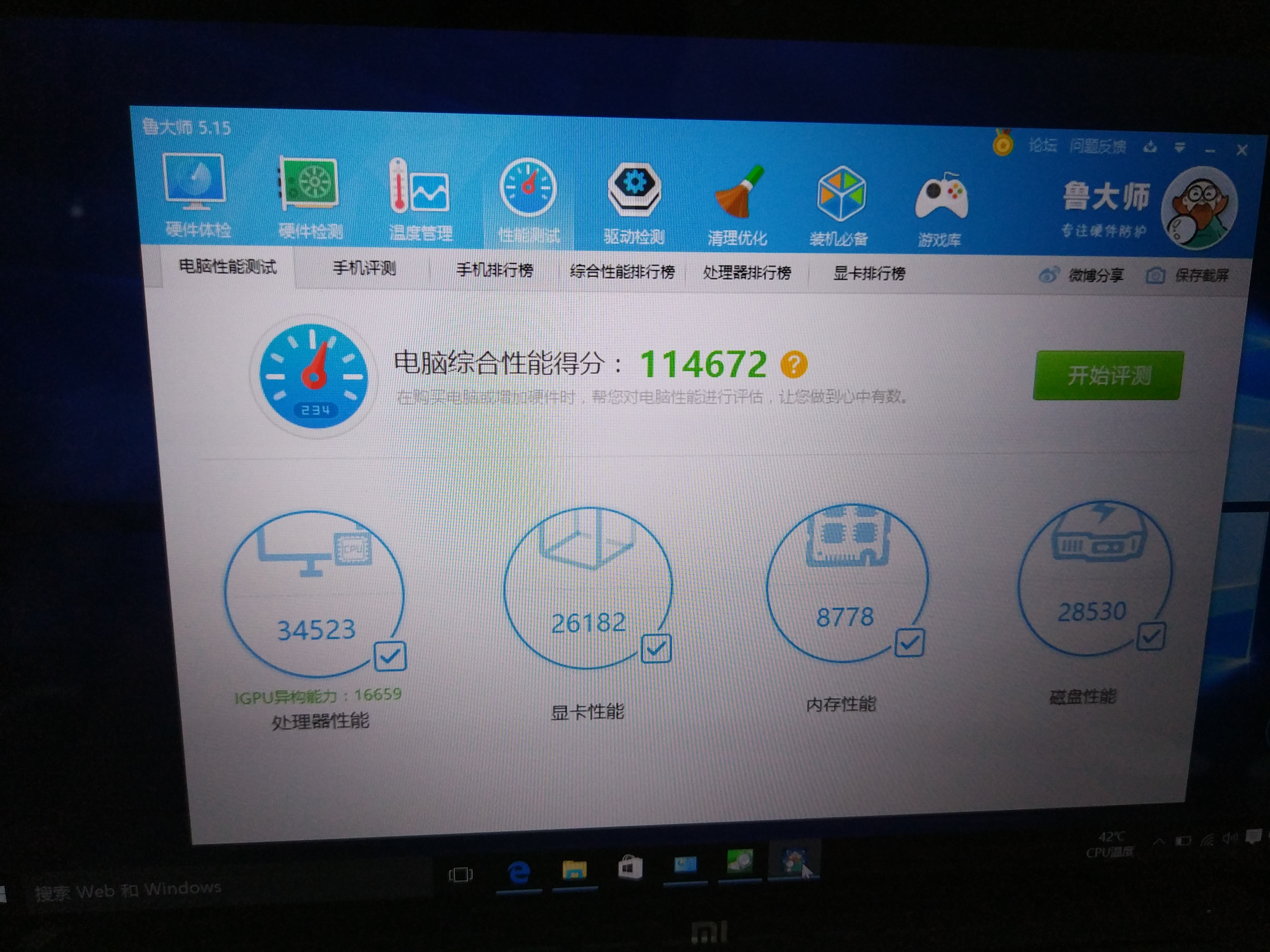
Task: Click the gold medal icon in title bar
Action: pyautogui.click(x=1003, y=143)
